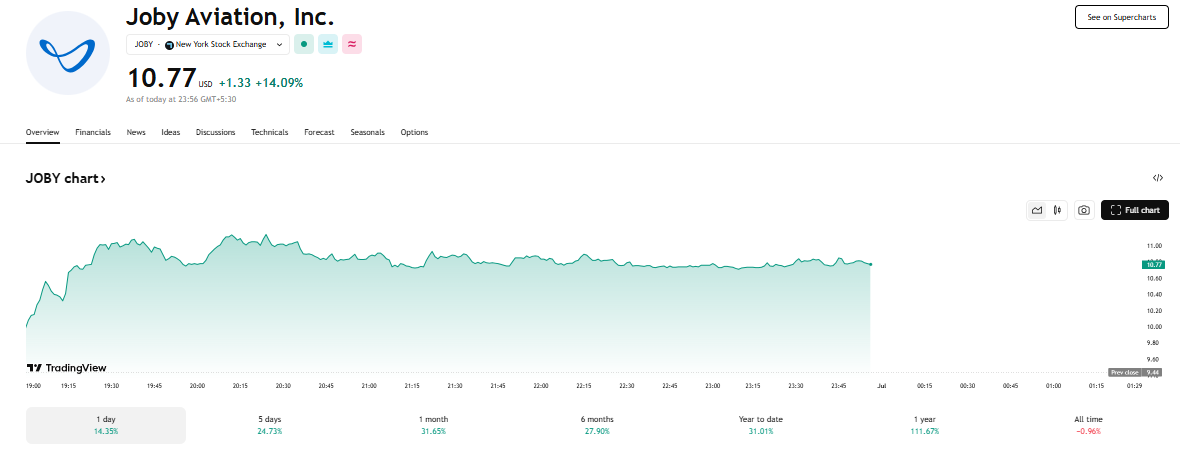Open the Forecast tab

319,132
